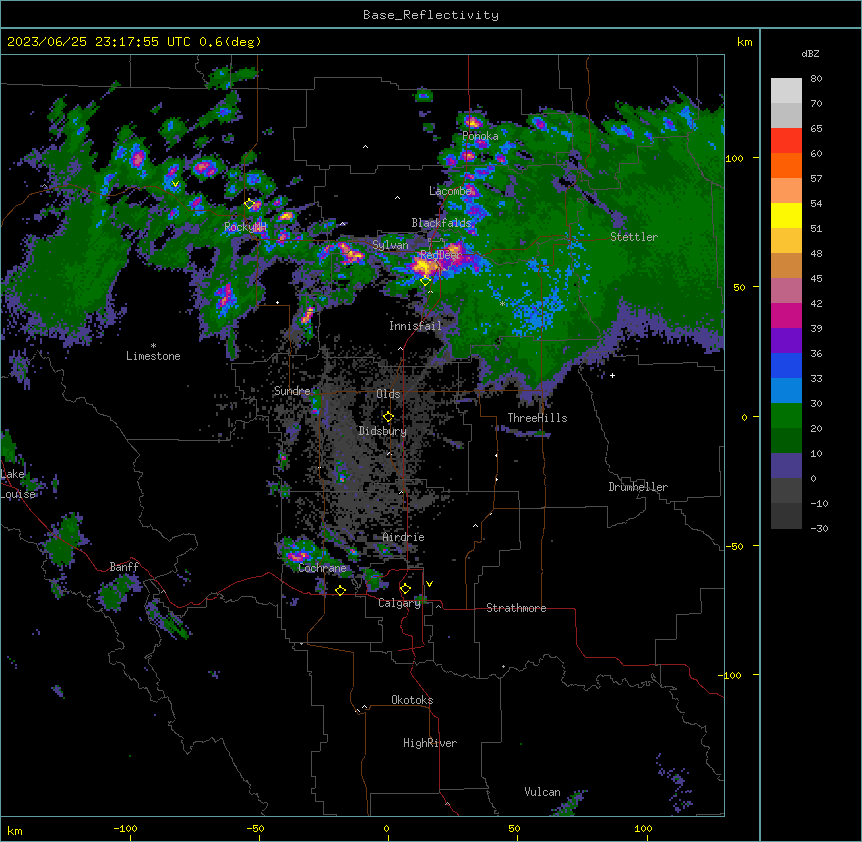Click the yellow diamond marker below Cochrane

(340, 590)
